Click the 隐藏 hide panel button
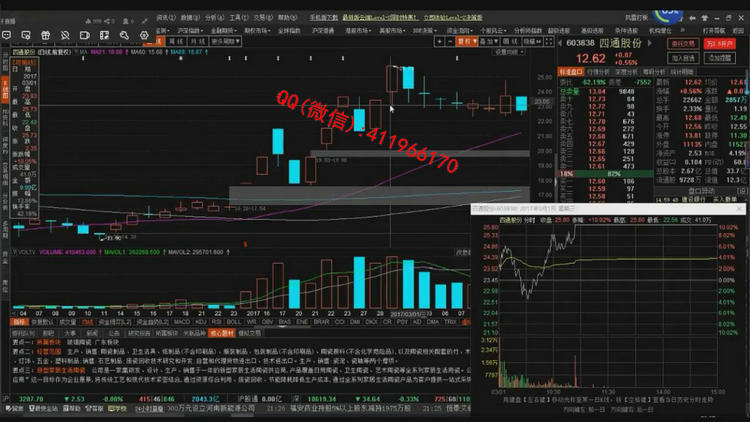 pyautogui.click(x=532, y=42)
